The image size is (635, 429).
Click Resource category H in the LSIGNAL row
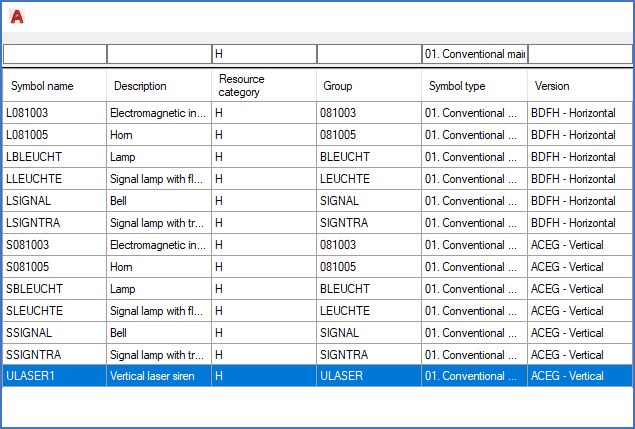click(264, 201)
